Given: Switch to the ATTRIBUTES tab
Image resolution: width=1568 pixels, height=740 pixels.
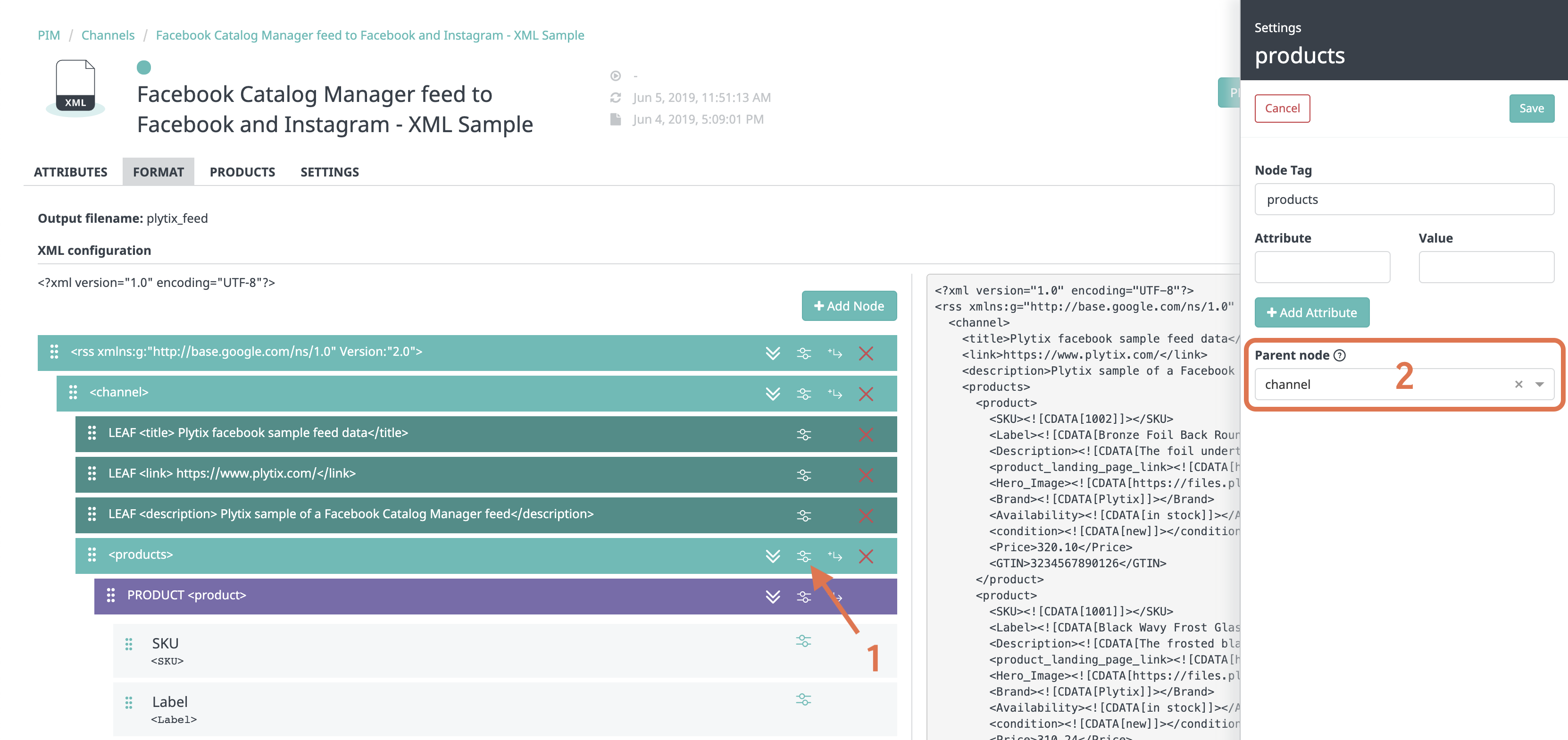Looking at the screenshot, I should pyautogui.click(x=71, y=172).
